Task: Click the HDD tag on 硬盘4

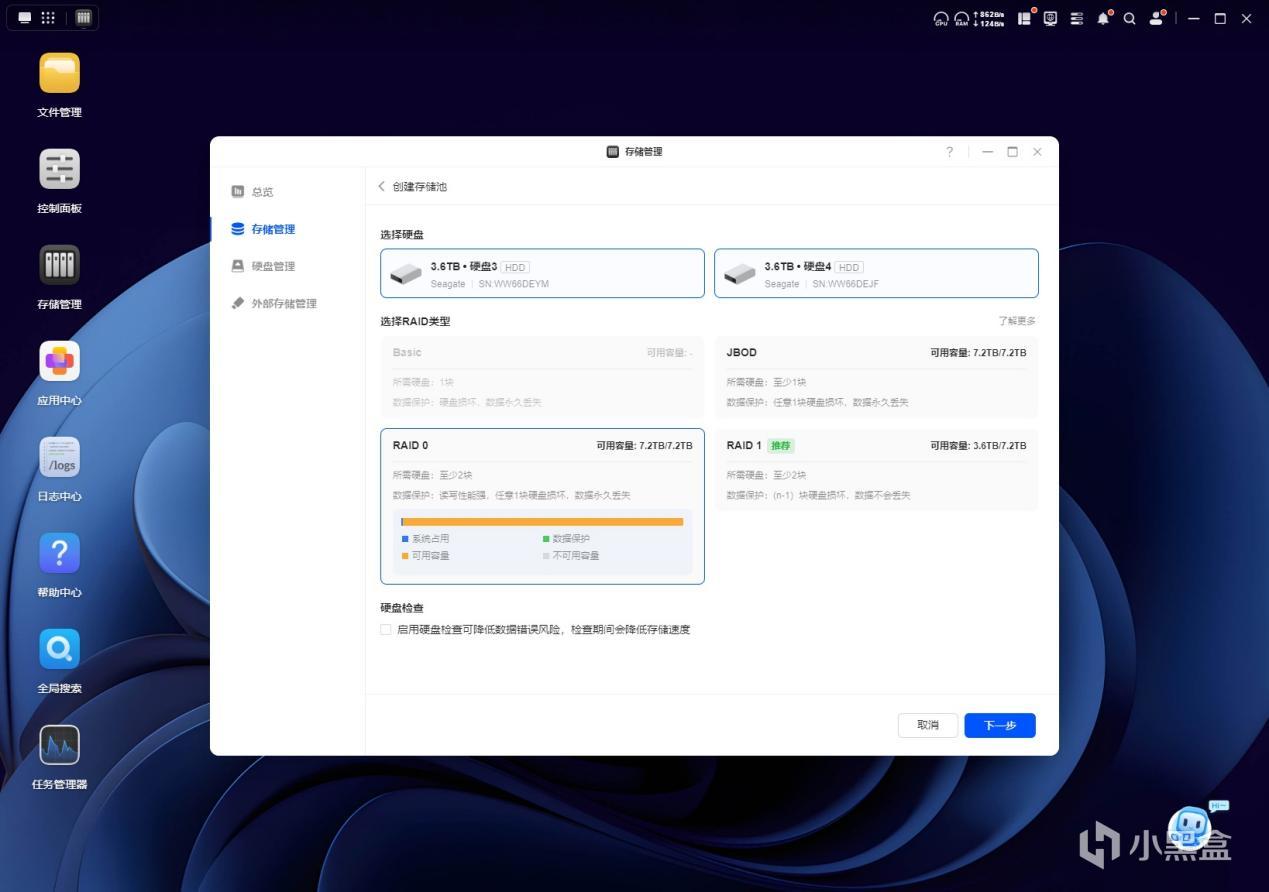Action: [x=849, y=267]
